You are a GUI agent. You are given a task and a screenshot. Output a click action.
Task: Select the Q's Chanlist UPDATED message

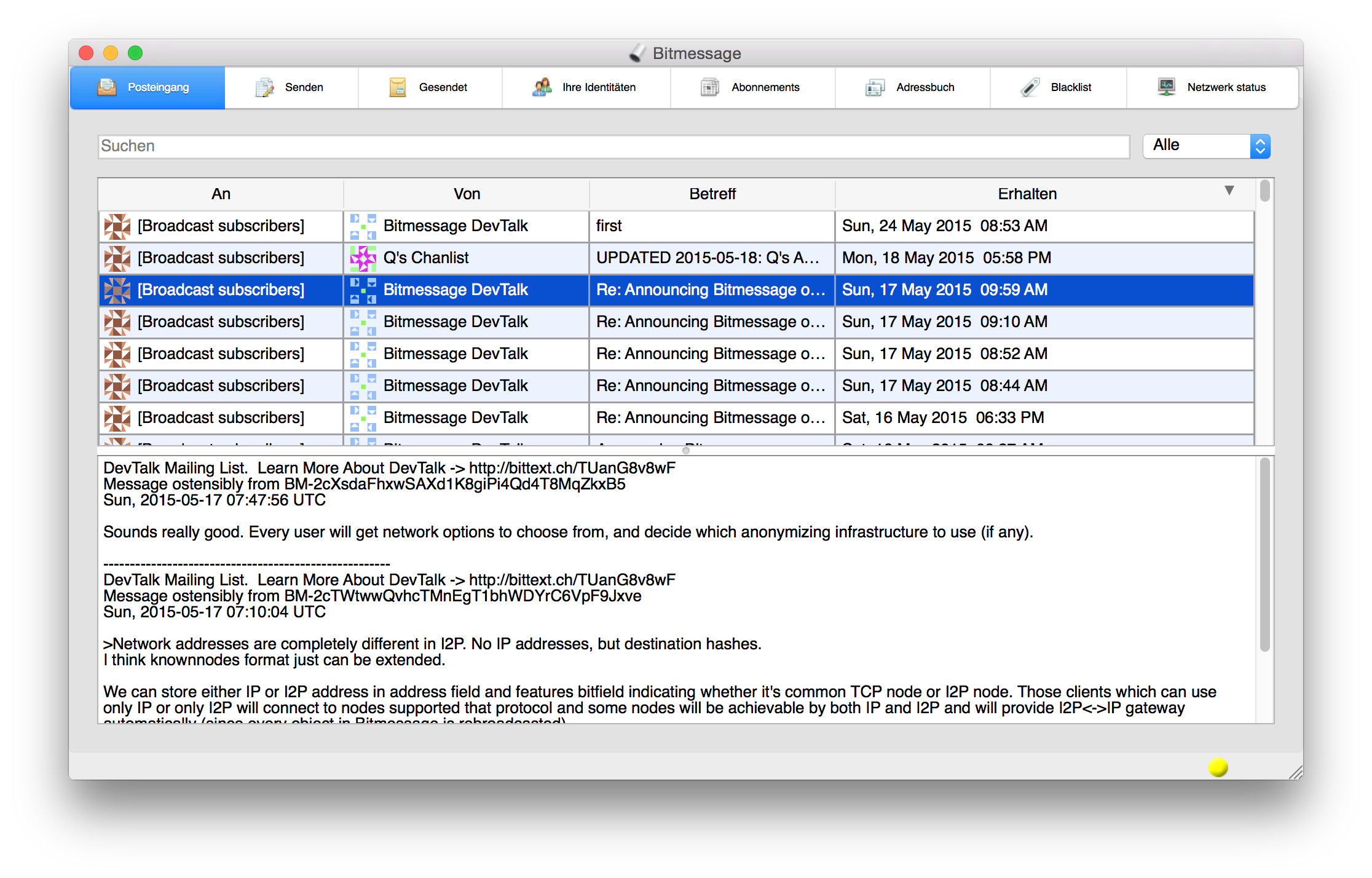707,258
